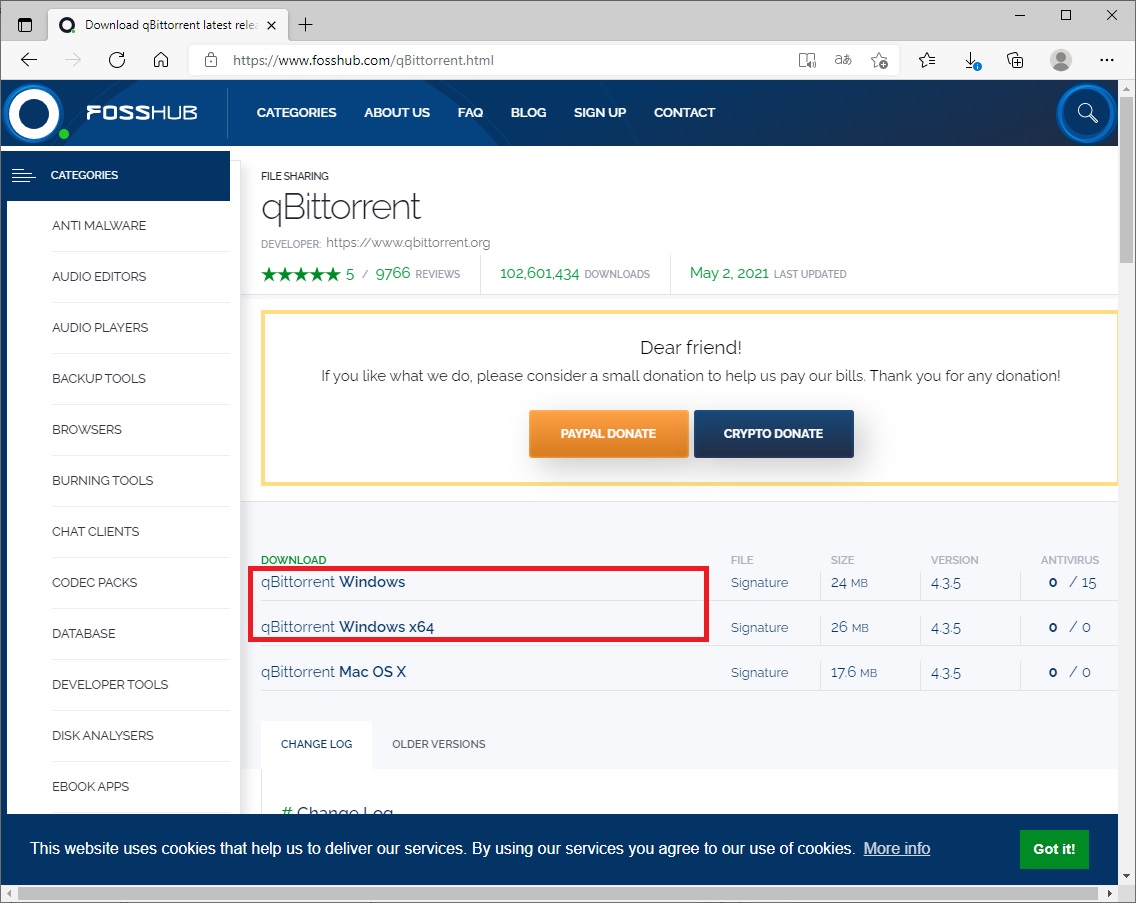
Task: Open browser Settings and more menu
Action: click(x=1106, y=60)
